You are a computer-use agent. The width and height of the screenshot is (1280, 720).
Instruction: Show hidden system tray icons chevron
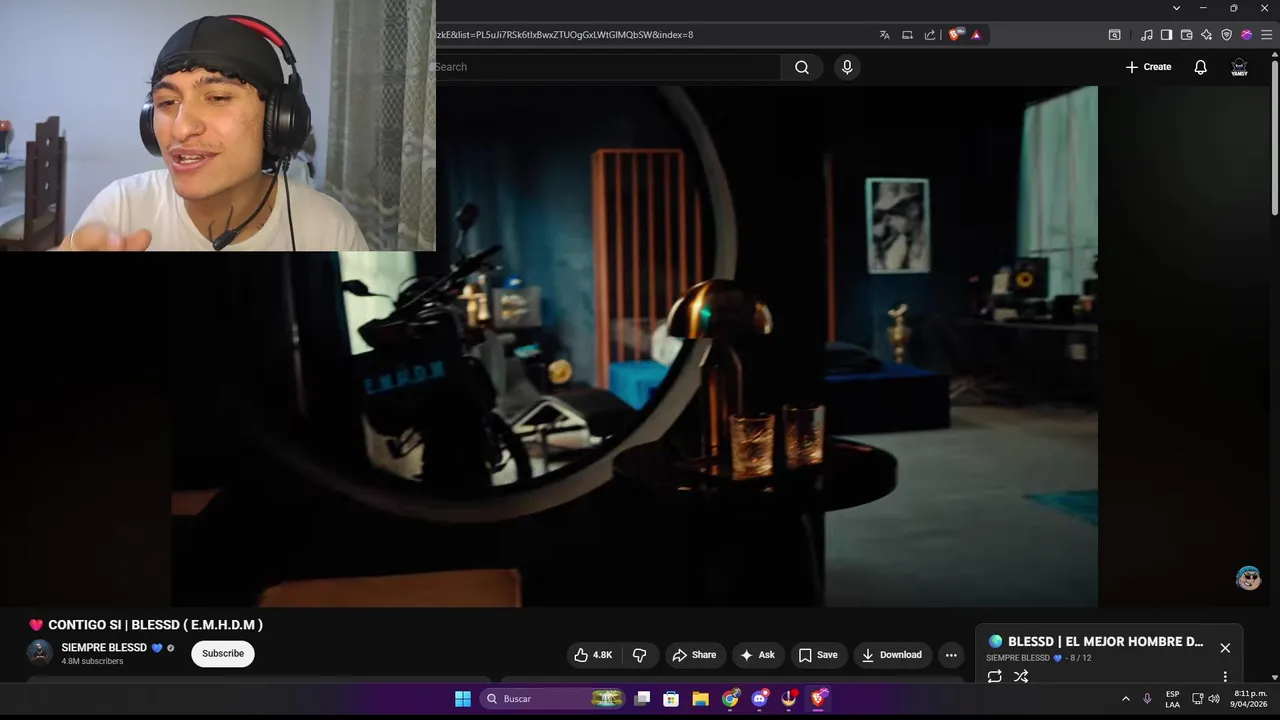point(1126,699)
